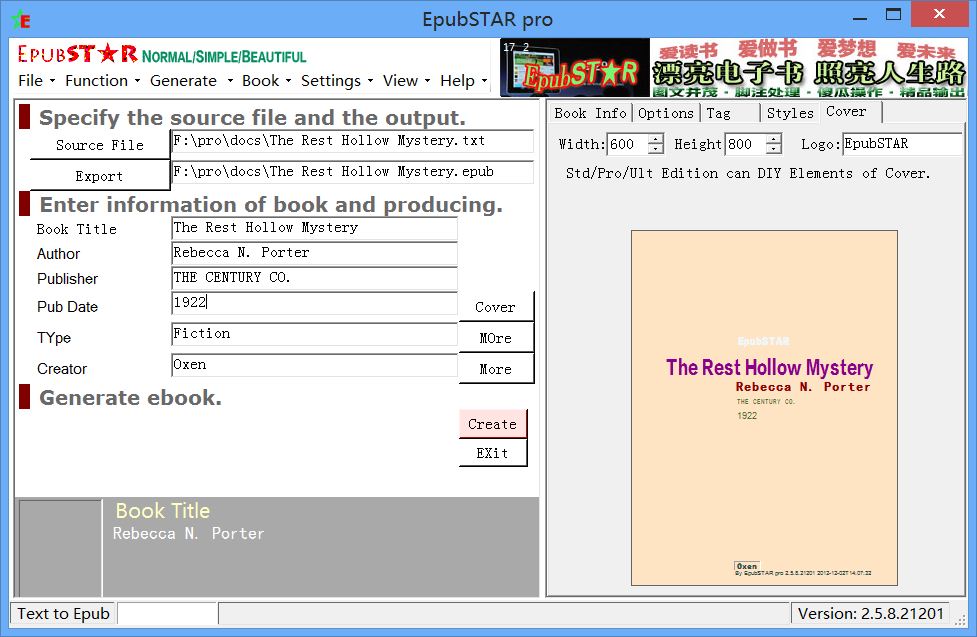Screen dimensions: 977x637
Task: Click the More button beside Creator
Action: point(496,369)
